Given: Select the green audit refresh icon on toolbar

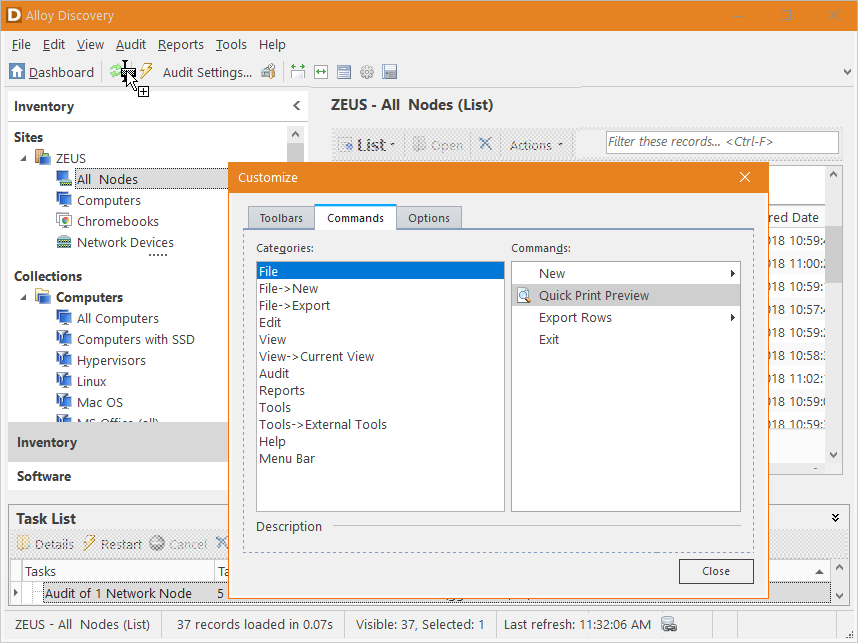Looking at the screenshot, I should click(x=115, y=71).
